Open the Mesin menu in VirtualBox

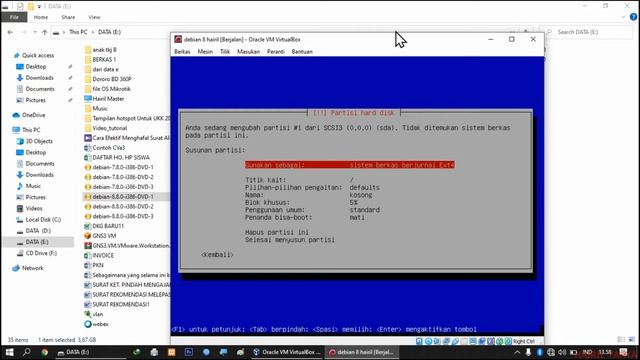(205, 51)
